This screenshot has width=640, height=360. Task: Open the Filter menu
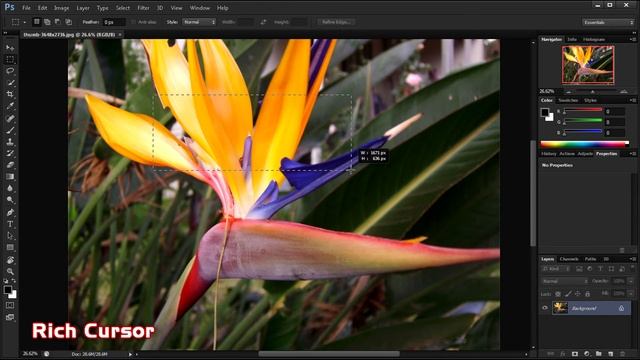coord(143,8)
